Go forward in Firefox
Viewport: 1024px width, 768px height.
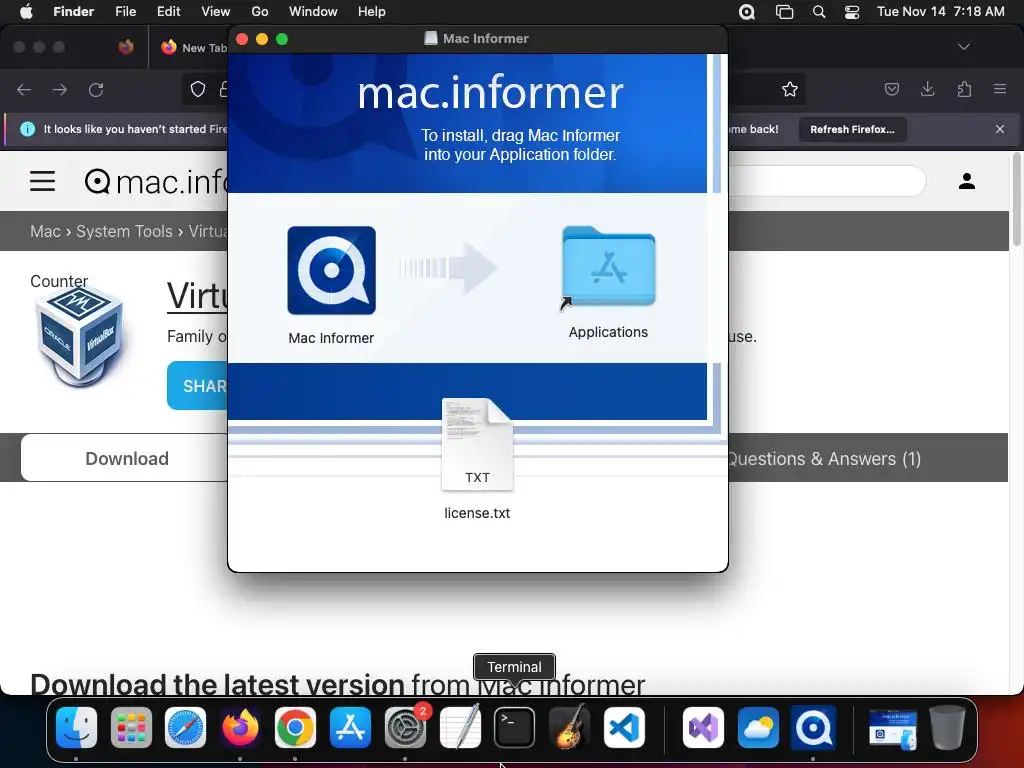60,89
